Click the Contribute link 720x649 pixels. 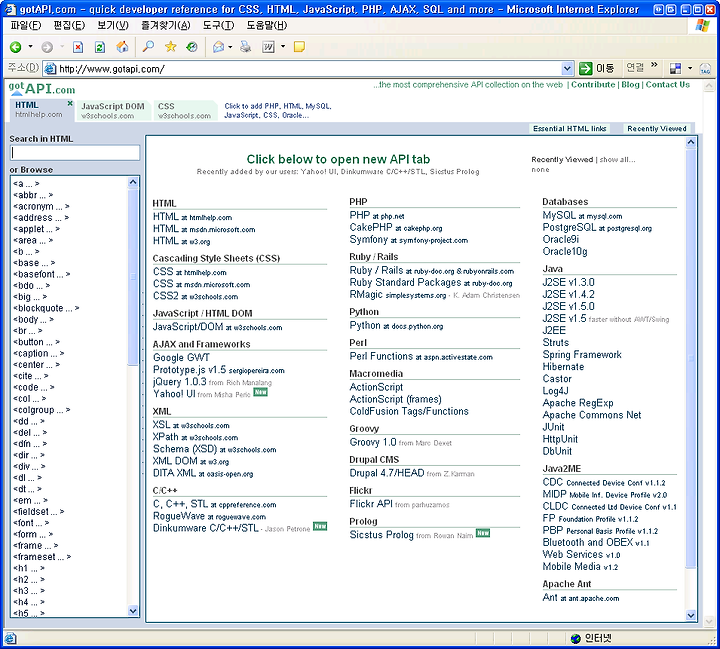(x=593, y=85)
